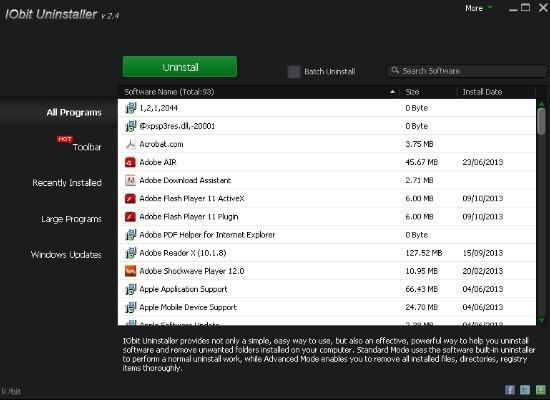
Task: Focus the Search Software field
Action: pyautogui.click(x=467, y=71)
